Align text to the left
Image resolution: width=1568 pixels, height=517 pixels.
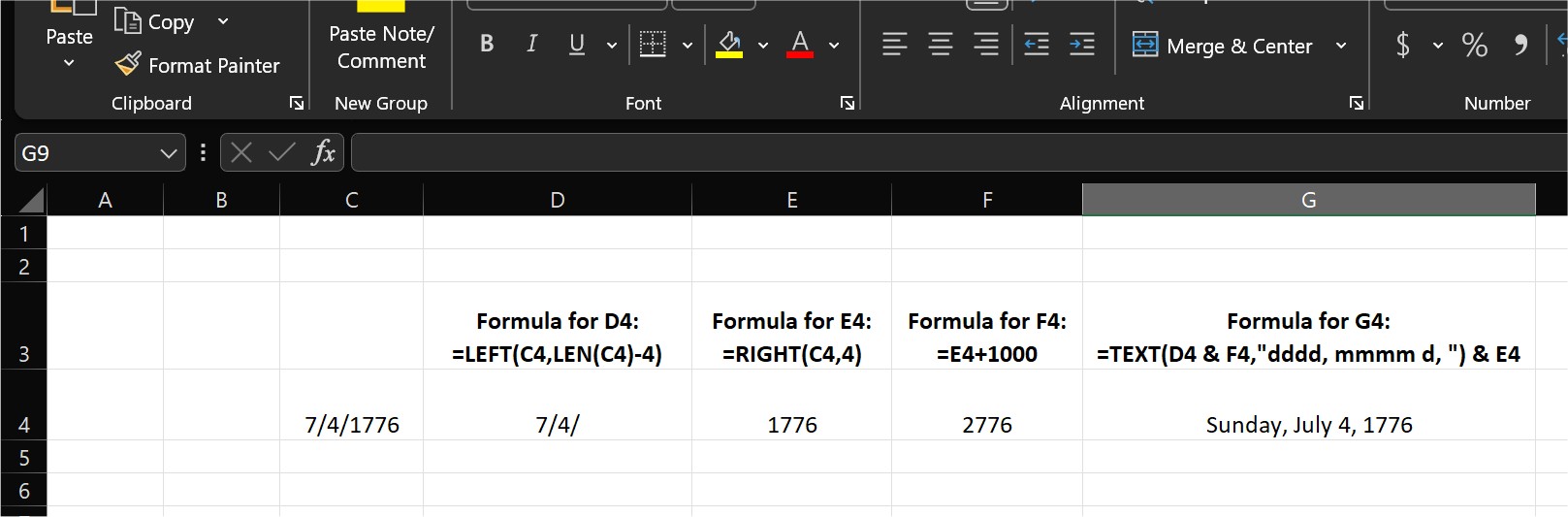click(894, 45)
